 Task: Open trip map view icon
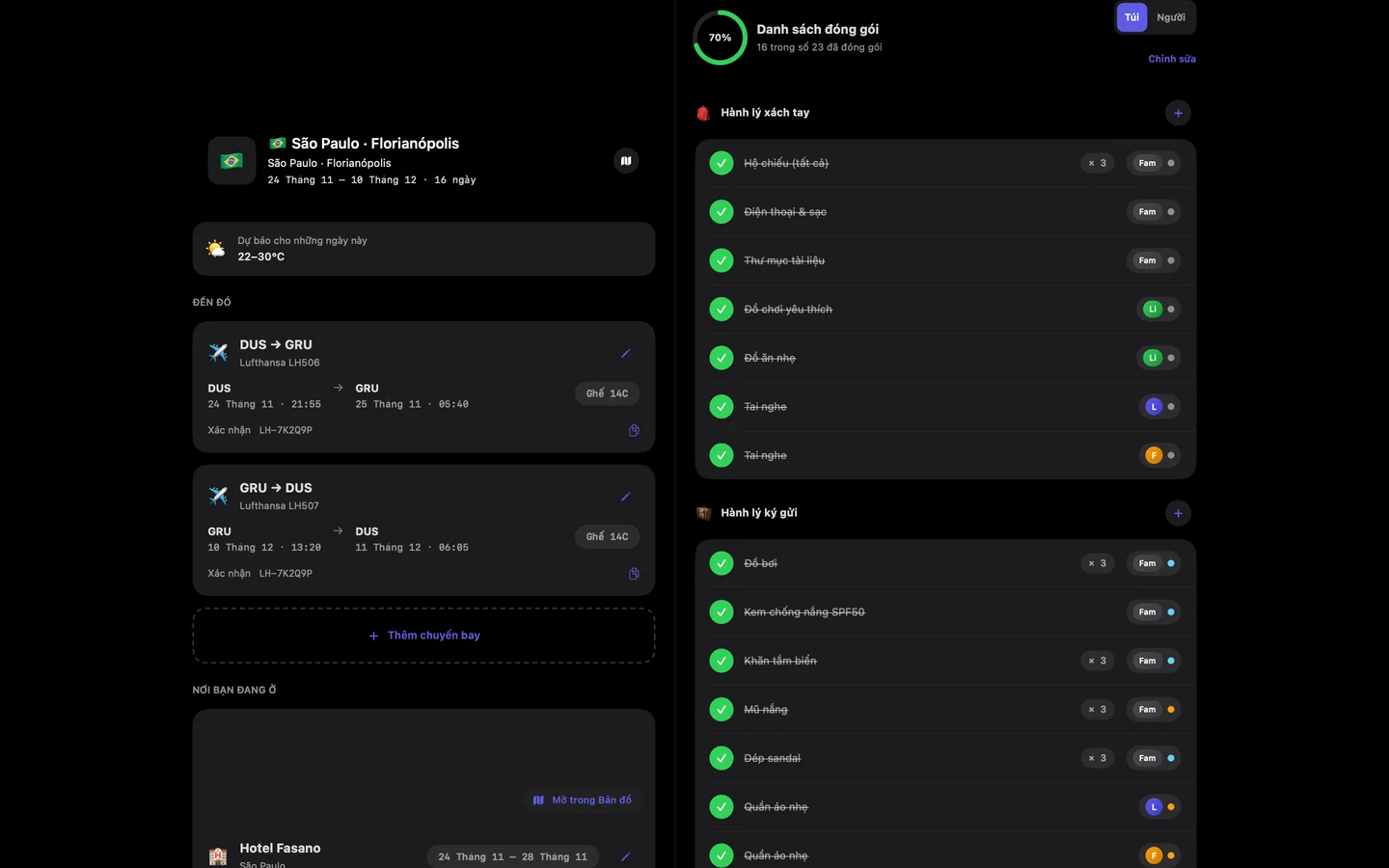click(626, 161)
